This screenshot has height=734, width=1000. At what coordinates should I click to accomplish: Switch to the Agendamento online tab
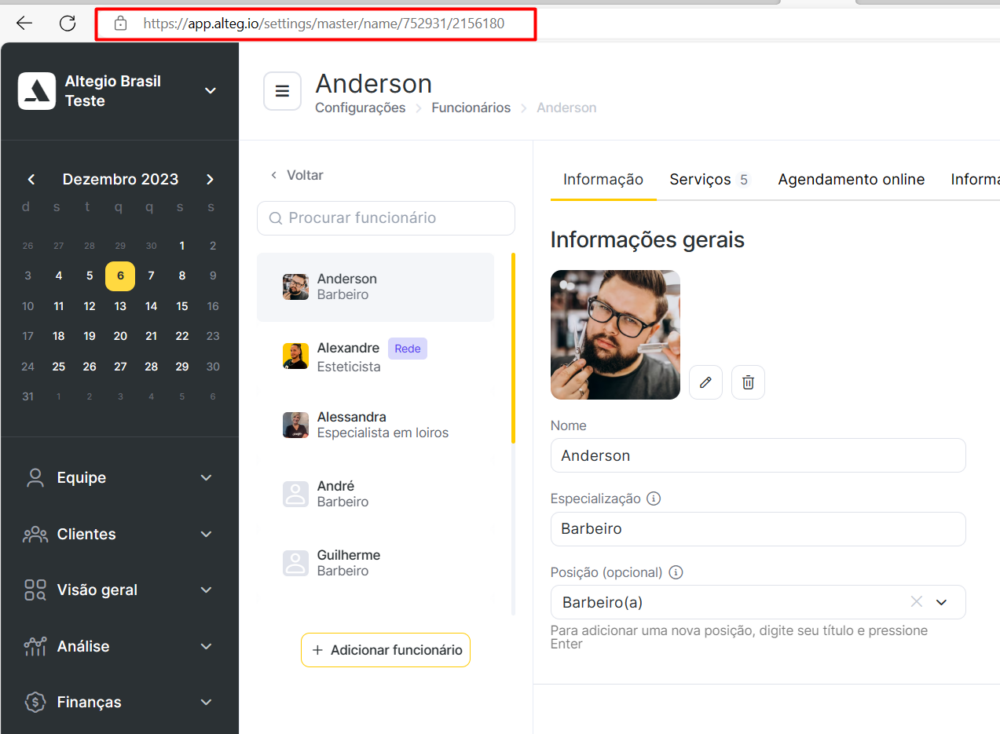point(851,180)
